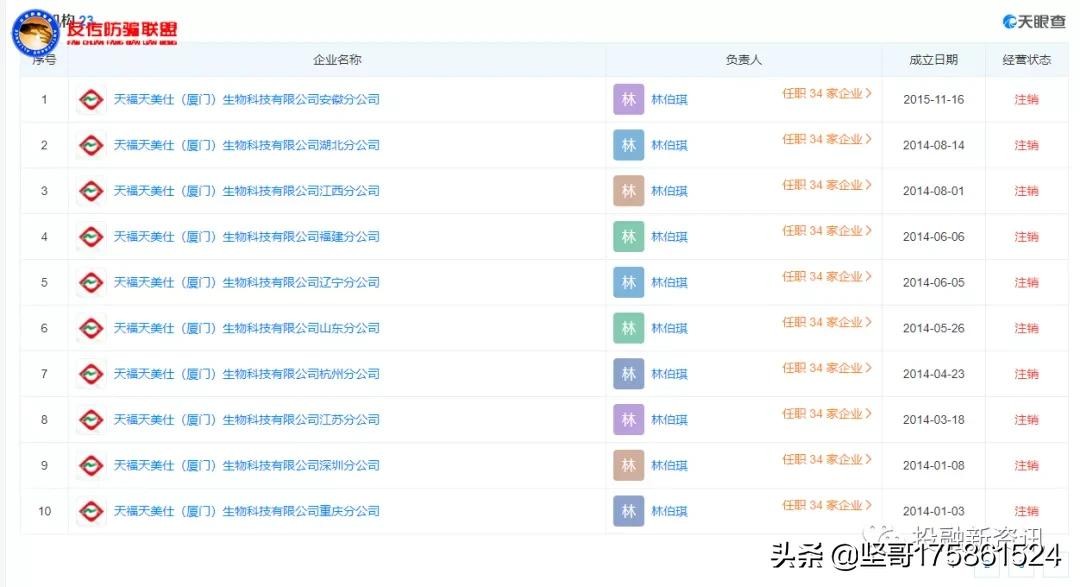The image size is (1080, 587).
Task: Click company logo icon beside 湖北分公司 row
Action: [91, 146]
